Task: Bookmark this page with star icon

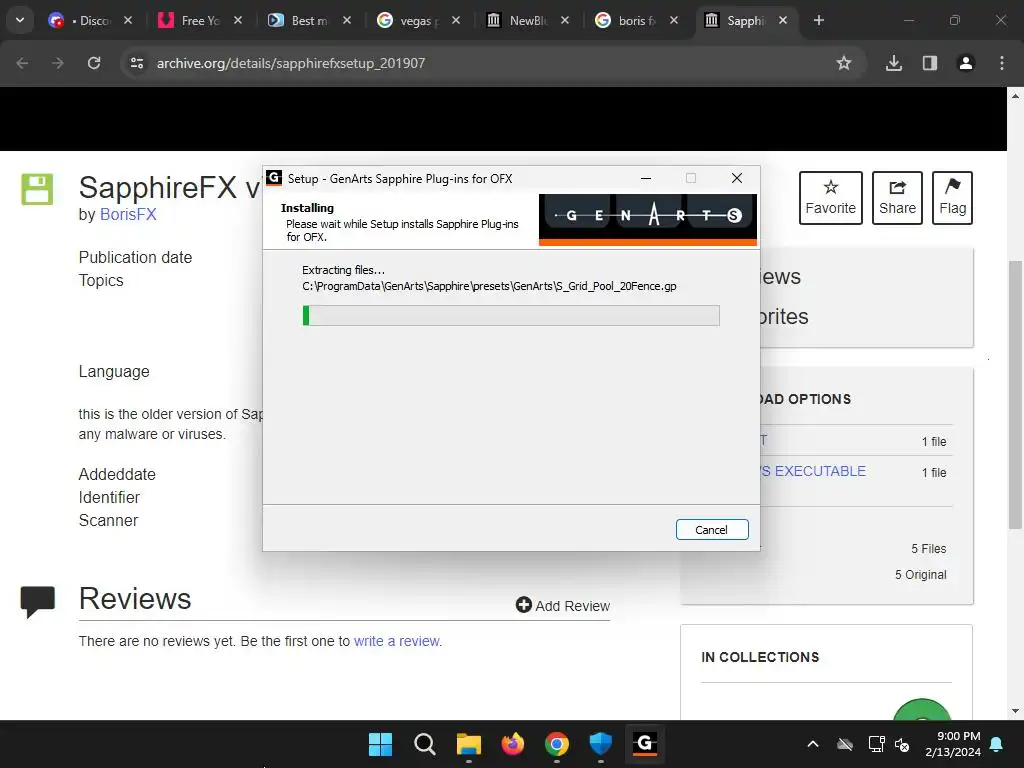Action: coord(844,63)
